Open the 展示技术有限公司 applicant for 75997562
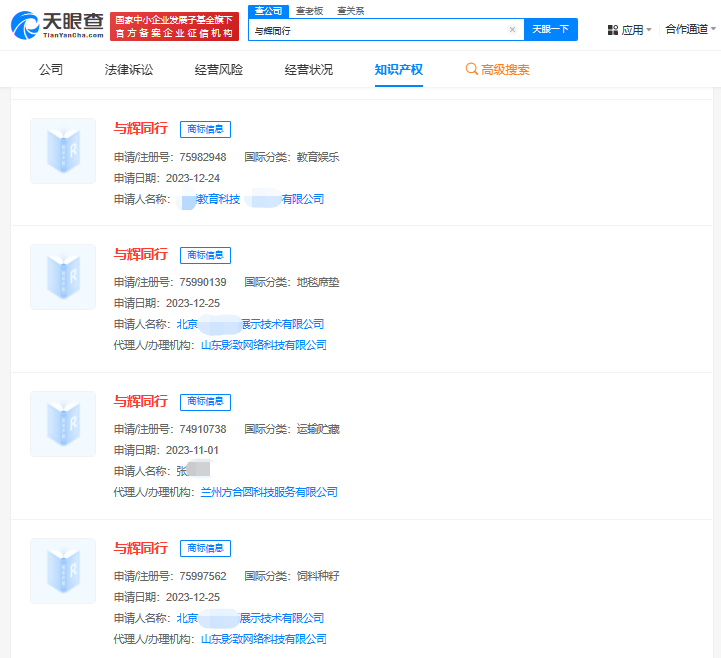The height and width of the screenshot is (658, 721). [251, 618]
